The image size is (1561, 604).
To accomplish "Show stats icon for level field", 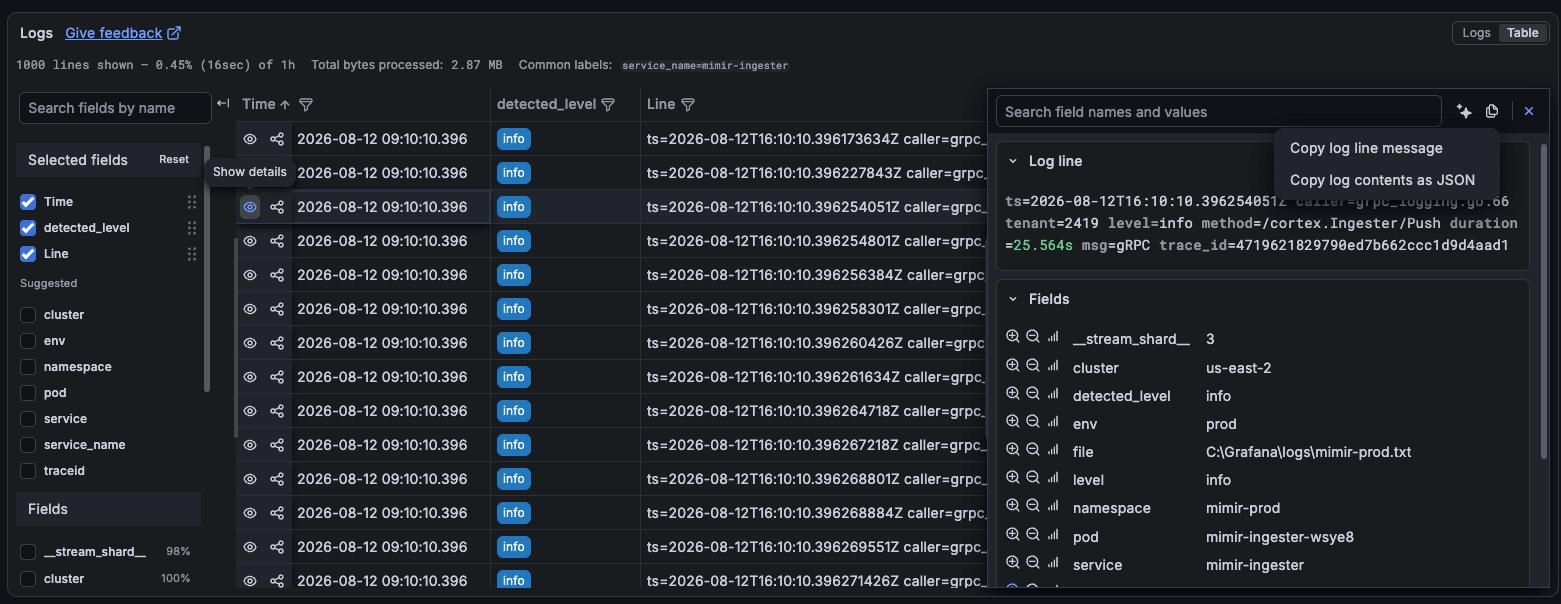I will [1053, 479].
